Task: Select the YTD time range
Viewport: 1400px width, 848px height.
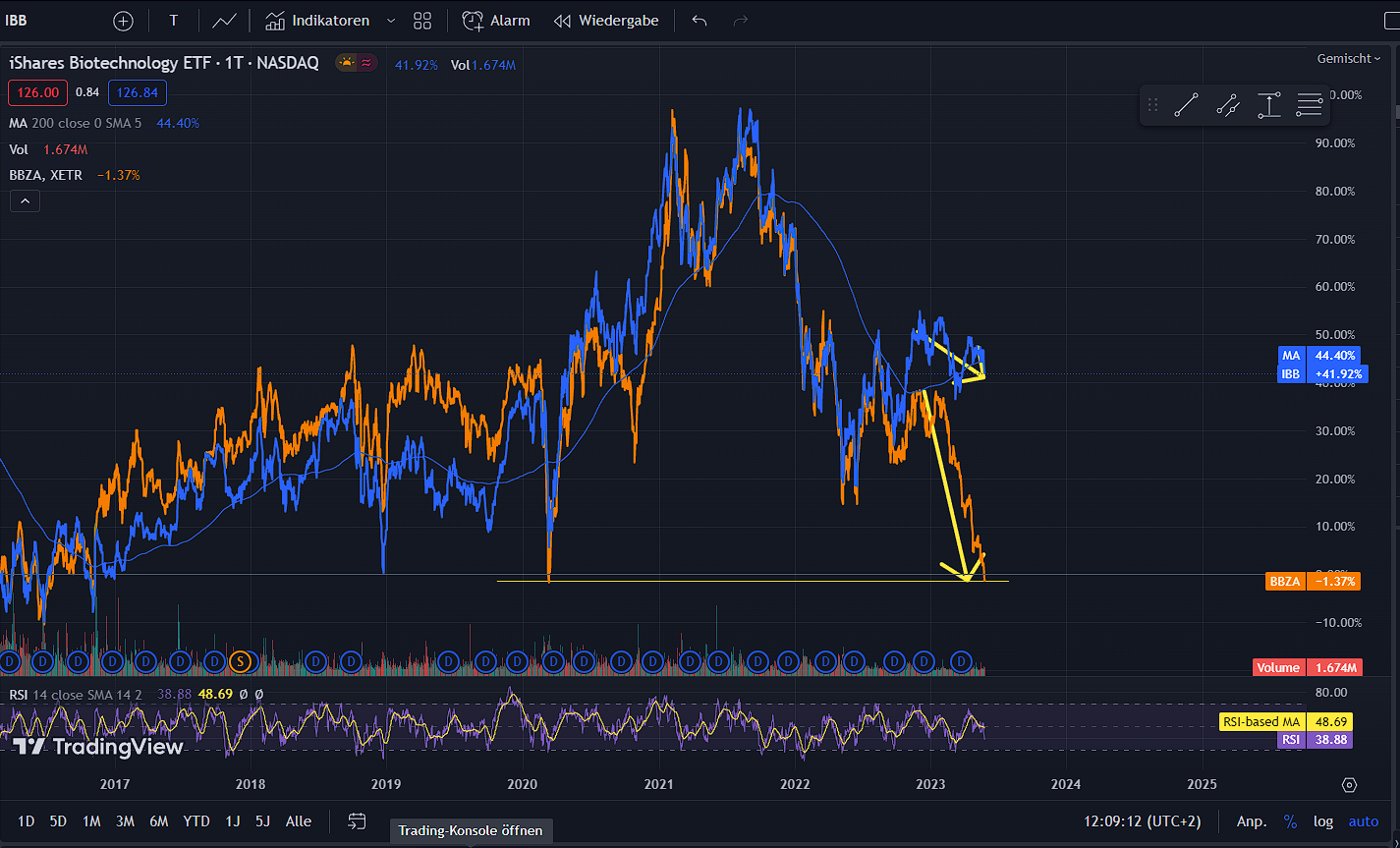Action: 196,821
